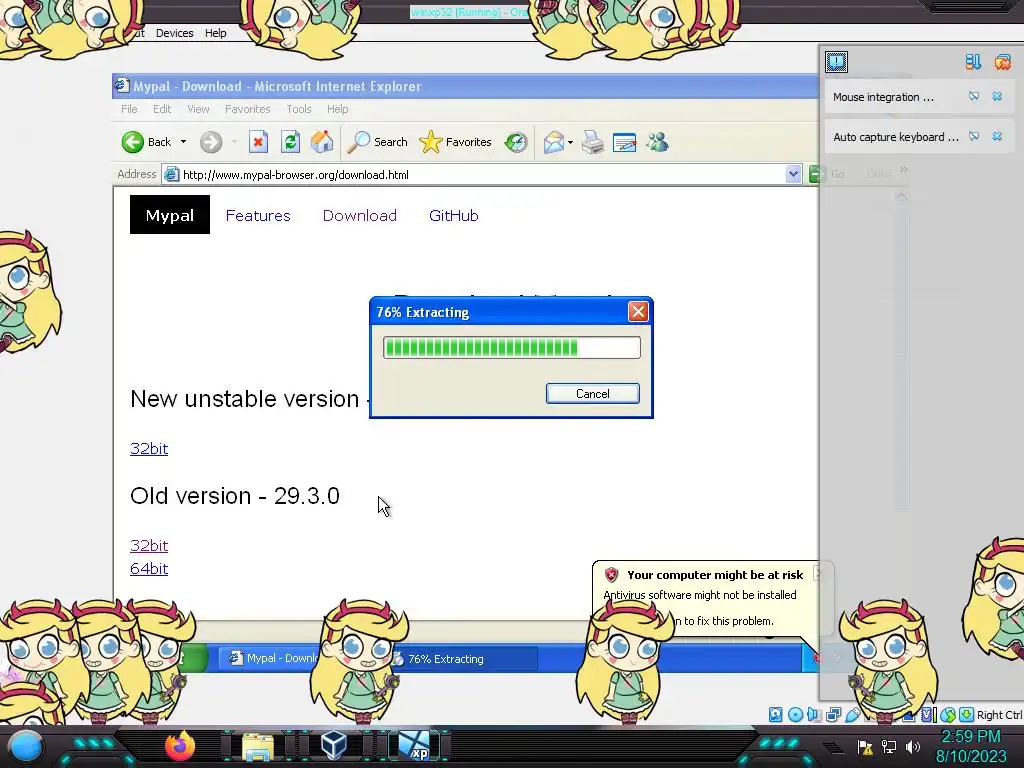The image size is (1024, 768).
Task: Click the VirtualBox optical disk status icon
Action: [795, 714]
